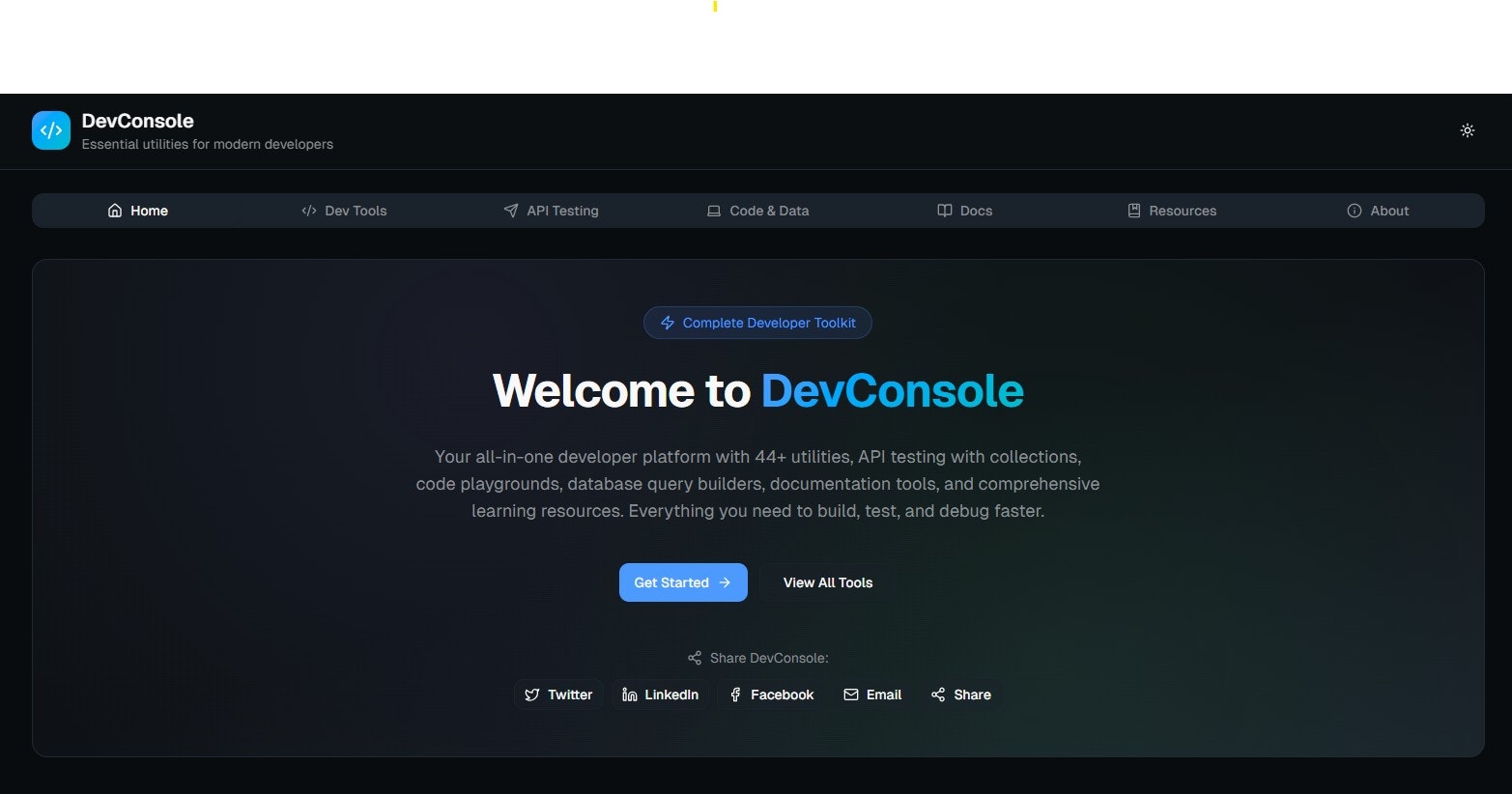The height and width of the screenshot is (794, 1512).
Task: Click the code brackets Dev Tools icon
Action: pyautogui.click(x=309, y=210)
